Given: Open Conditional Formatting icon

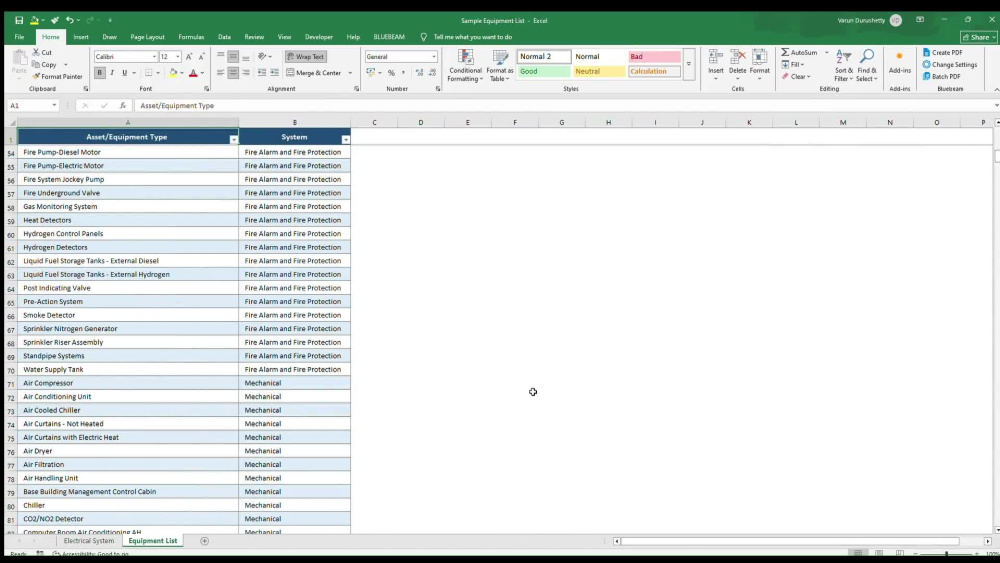Looking at the screenshot, I should tap(466, 57).
